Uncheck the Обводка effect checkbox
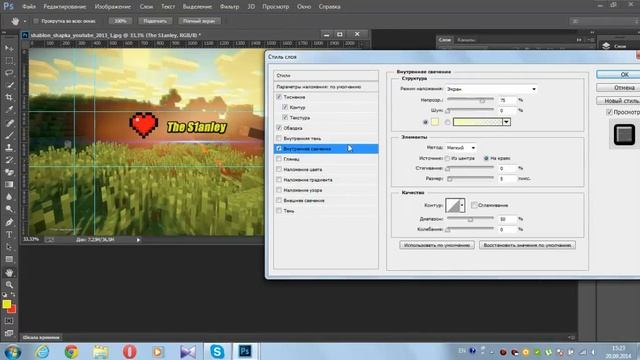This screenshot has height=360, width=640. tap(279, 128)
